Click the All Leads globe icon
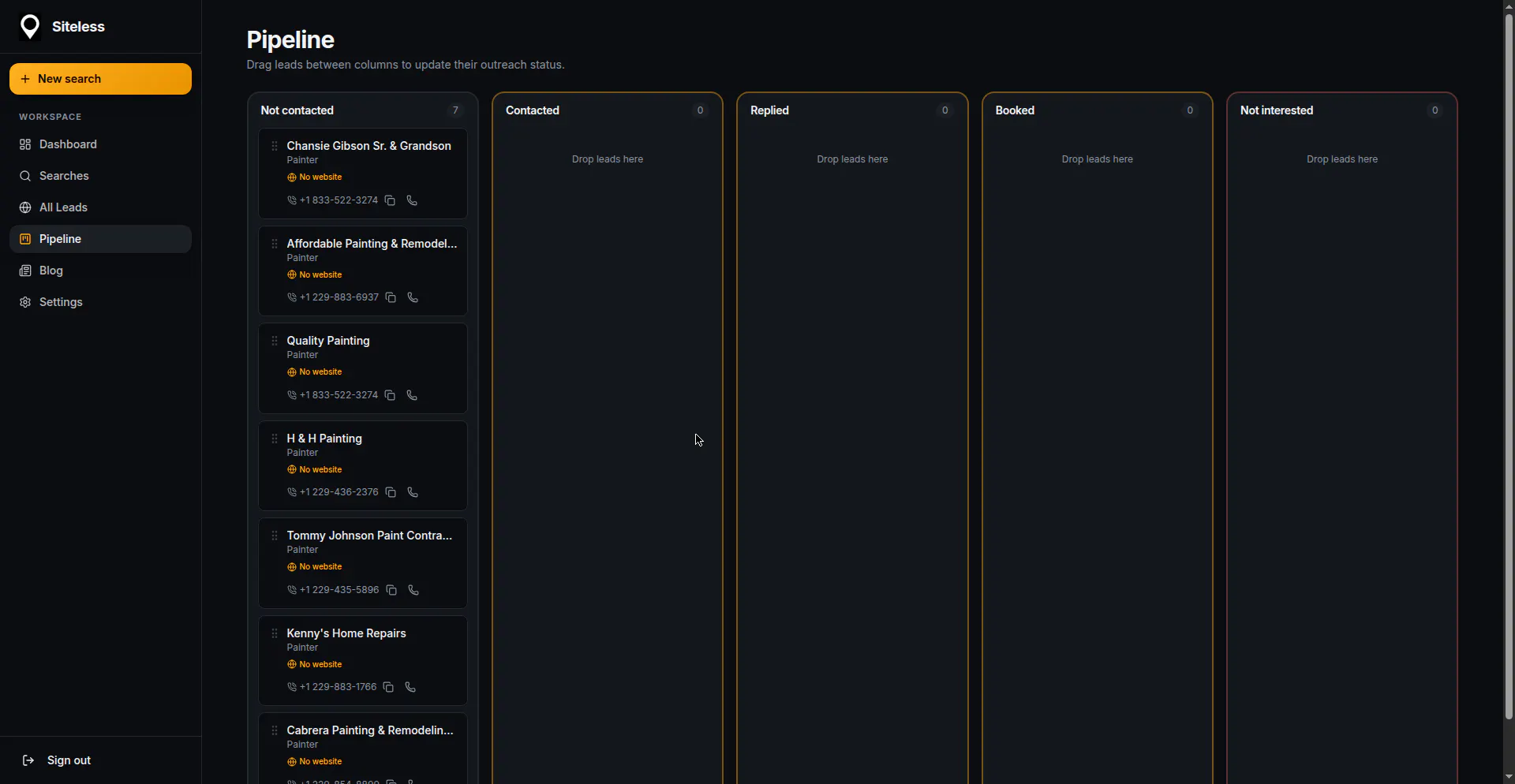The width and height of the screenshot is (1515, 784). tap(25, 207)
